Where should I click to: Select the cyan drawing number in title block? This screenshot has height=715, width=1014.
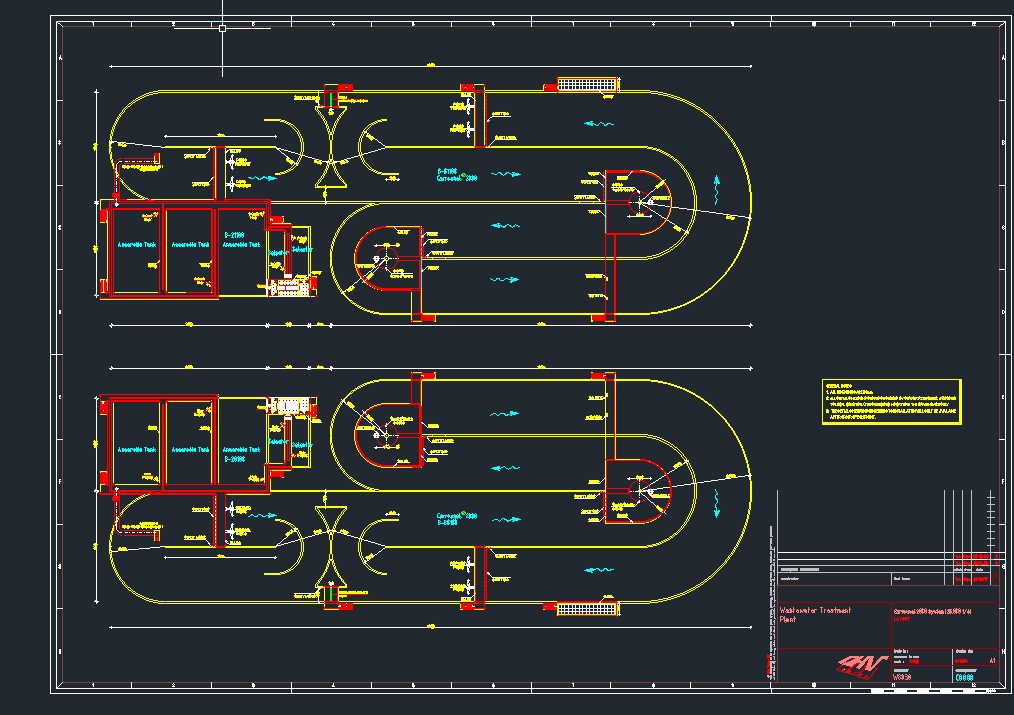tap(964, 677)
